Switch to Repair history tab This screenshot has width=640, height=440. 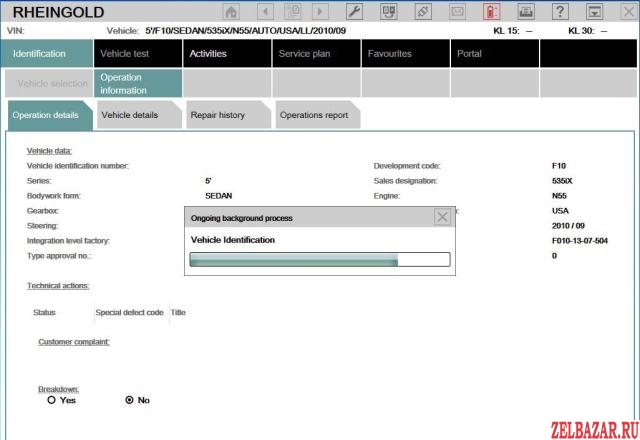pos(228,115)
